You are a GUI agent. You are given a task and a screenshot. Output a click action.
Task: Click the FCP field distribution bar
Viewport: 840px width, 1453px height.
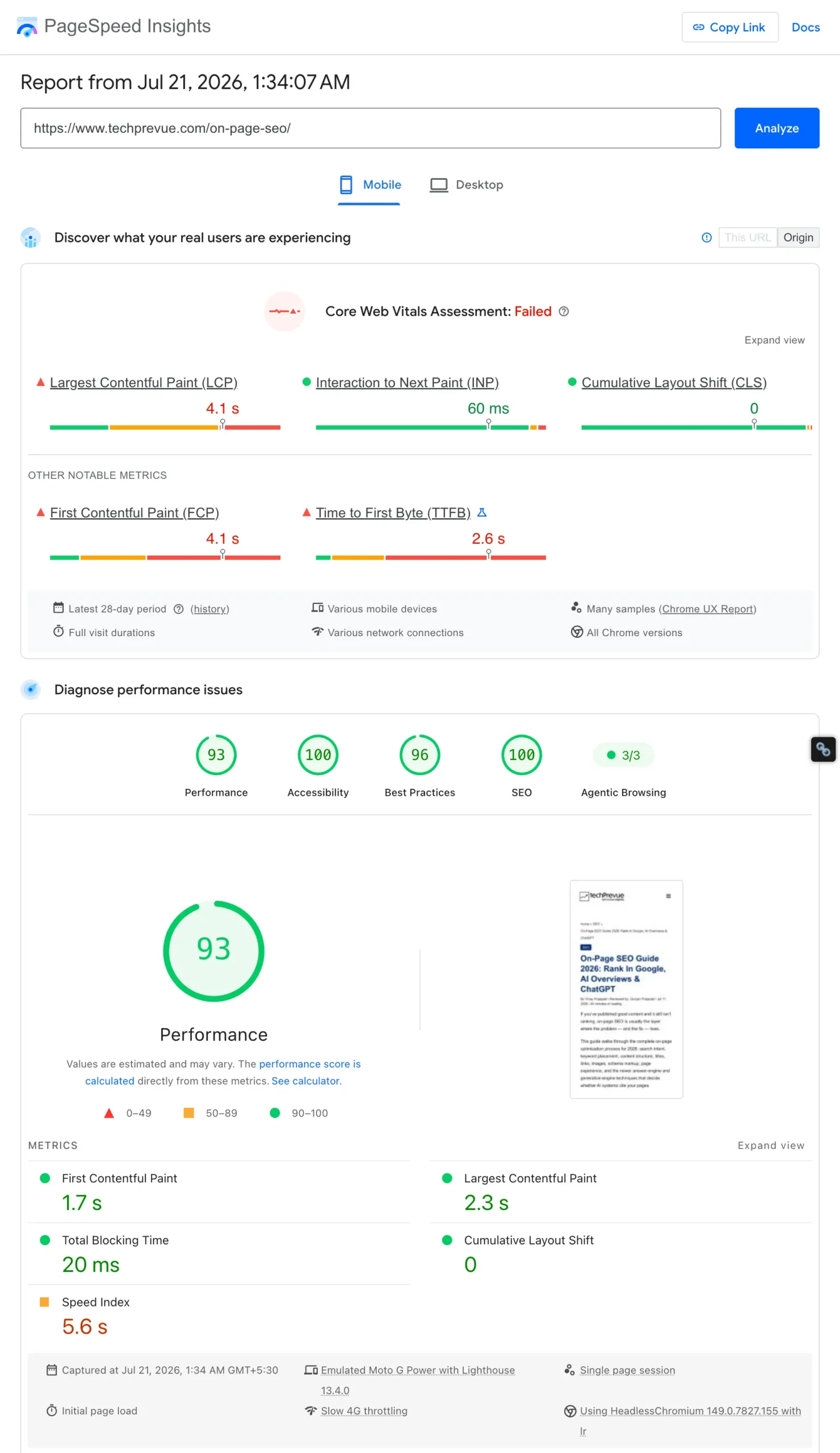[x=165, y=557]
